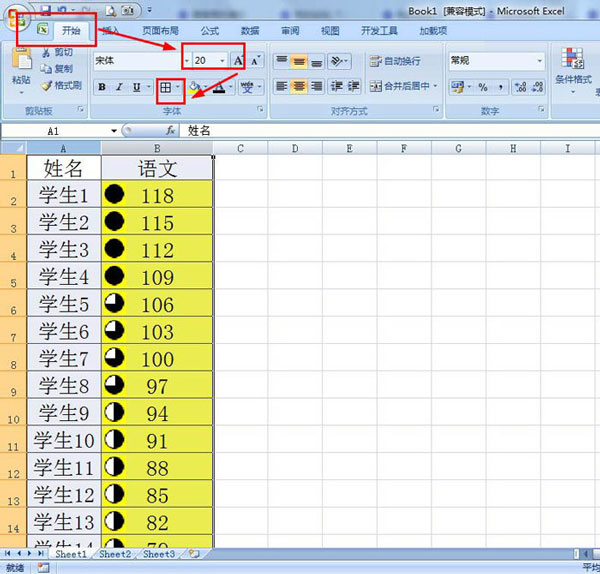
Task: Toggle Underline formatting
Action: [x=136, y=87]
